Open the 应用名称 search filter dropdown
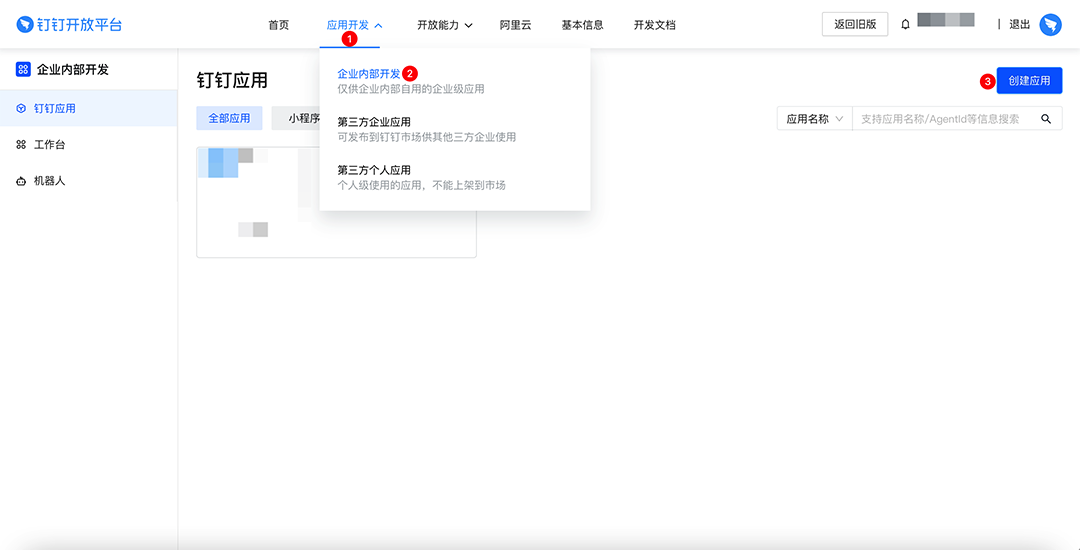1080x550 pixels. coord(814,119)
